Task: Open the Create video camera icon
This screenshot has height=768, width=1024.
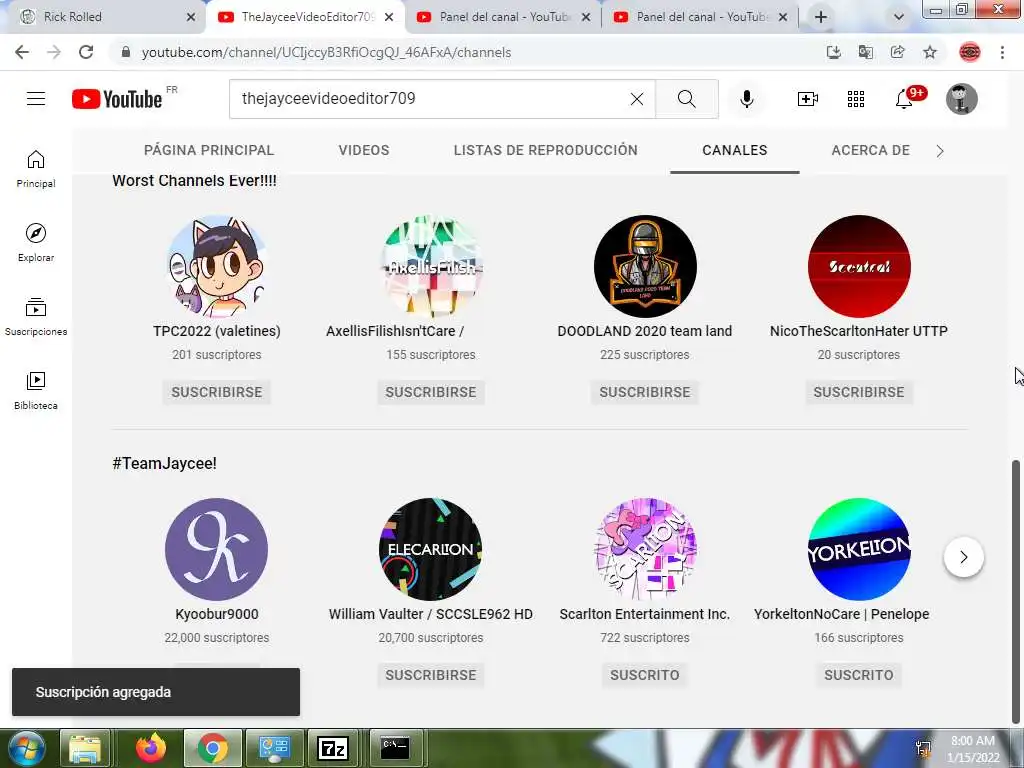Action: point(808,99)
